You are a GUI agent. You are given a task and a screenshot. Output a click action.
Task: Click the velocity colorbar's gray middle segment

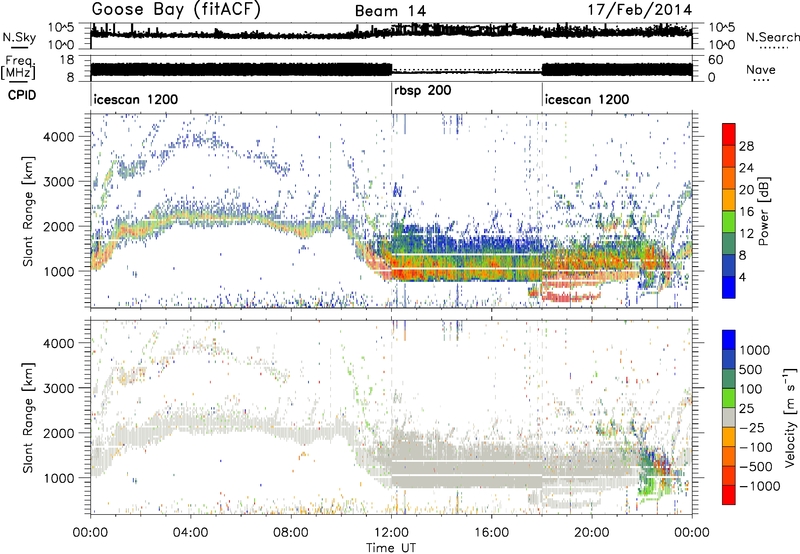(729, 417)
